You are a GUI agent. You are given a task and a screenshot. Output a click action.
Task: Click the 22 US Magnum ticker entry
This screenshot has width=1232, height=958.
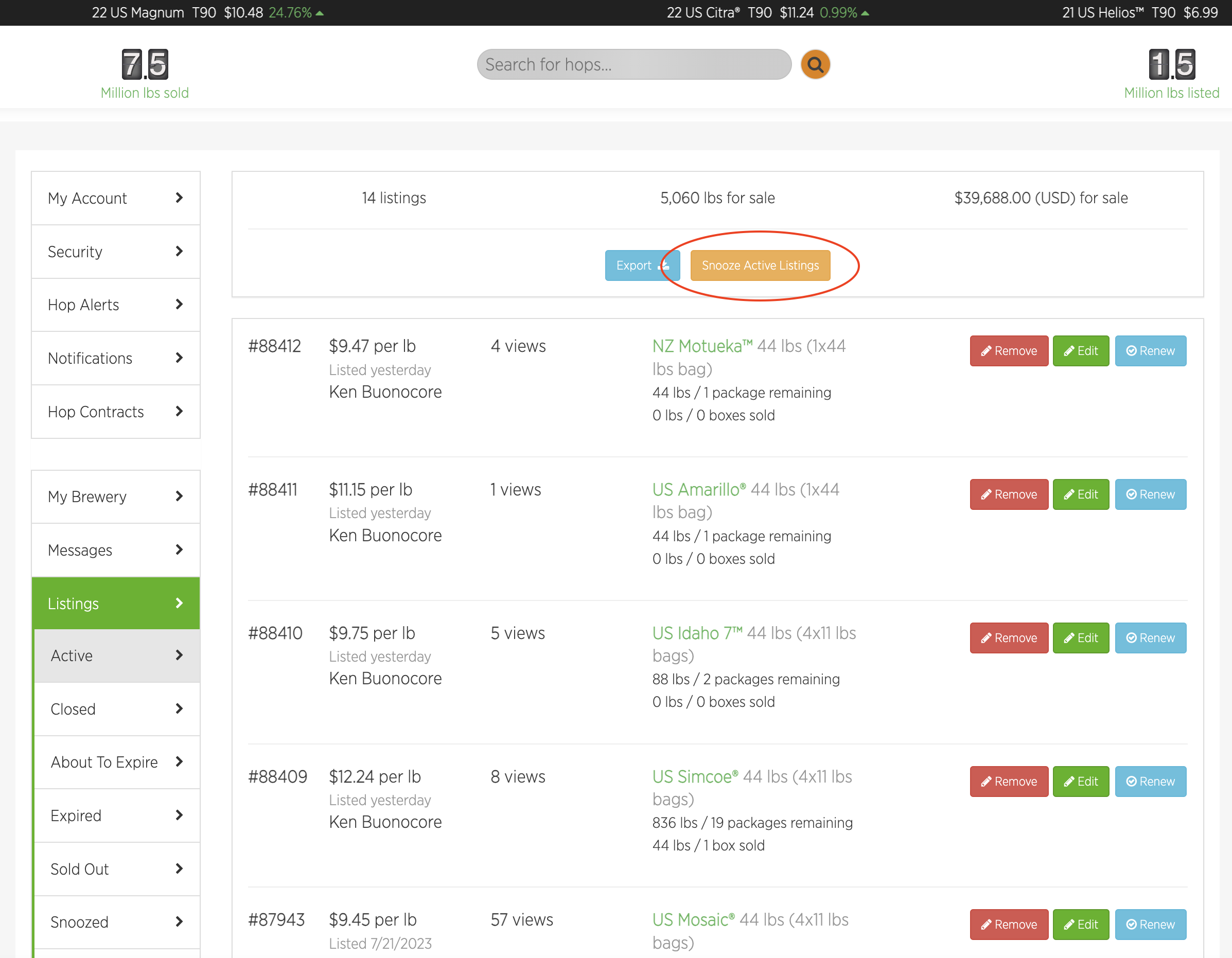tap(207, 12)
